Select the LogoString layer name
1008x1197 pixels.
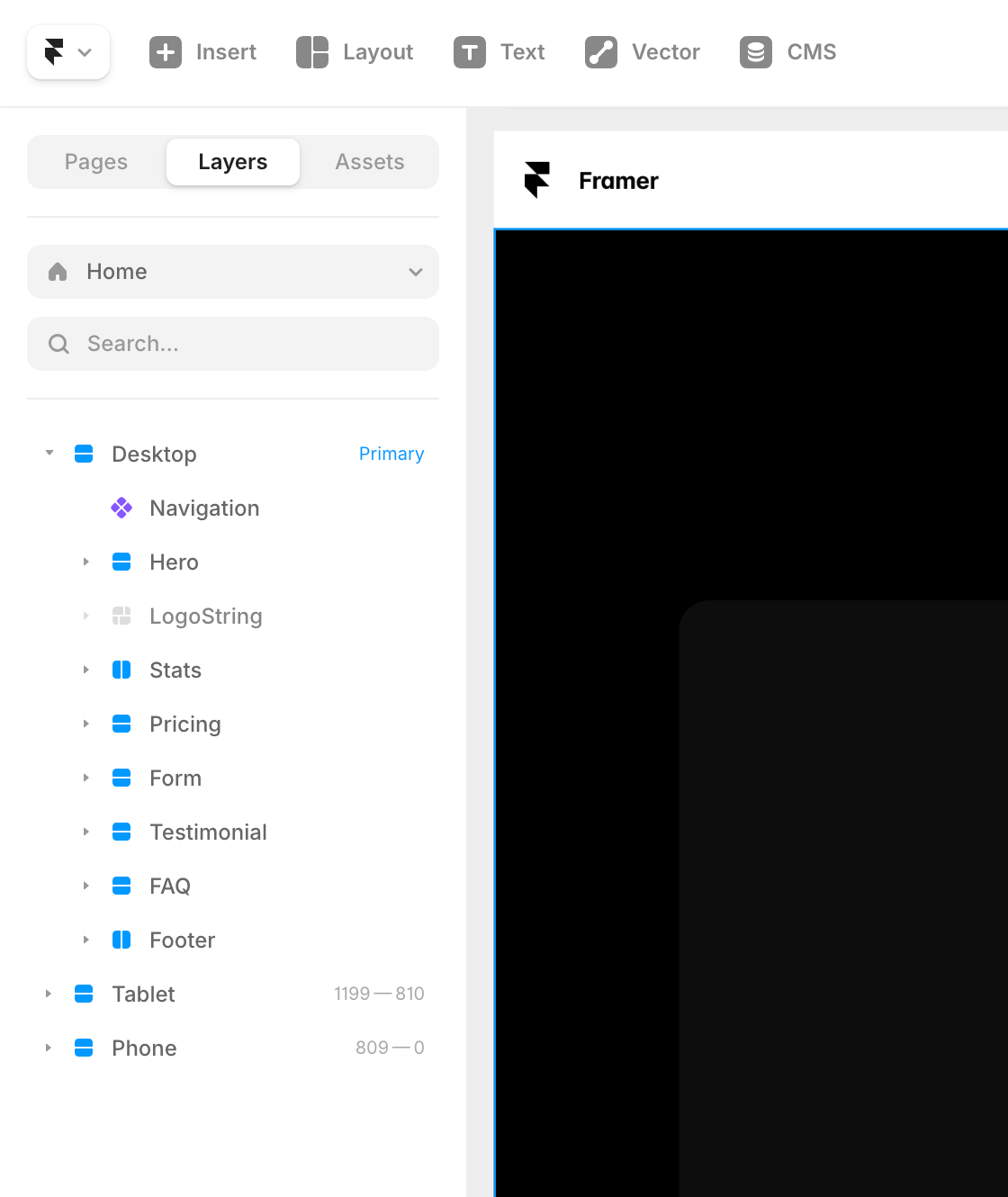point(206,616)
